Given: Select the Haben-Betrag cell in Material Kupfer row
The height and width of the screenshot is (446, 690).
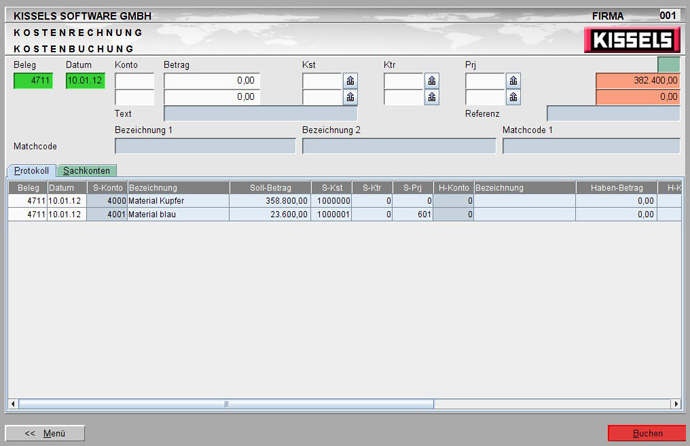Looking at the screenshot, I should (616, 201).
